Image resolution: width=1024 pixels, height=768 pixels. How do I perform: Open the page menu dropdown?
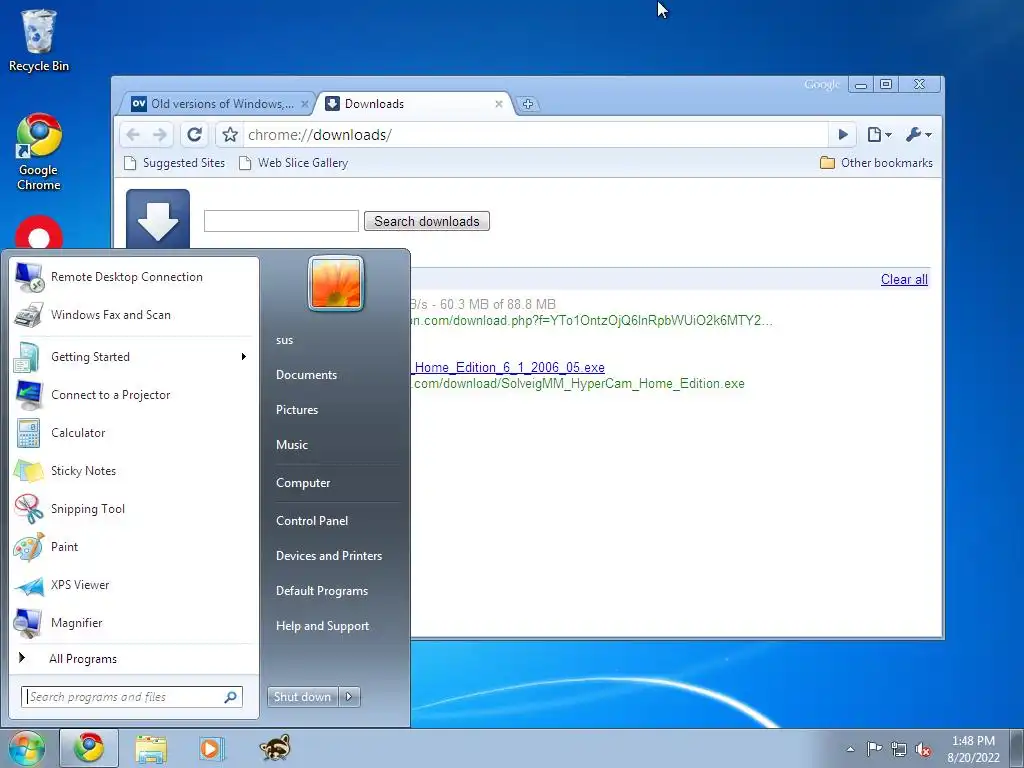[x=879, y=135]
